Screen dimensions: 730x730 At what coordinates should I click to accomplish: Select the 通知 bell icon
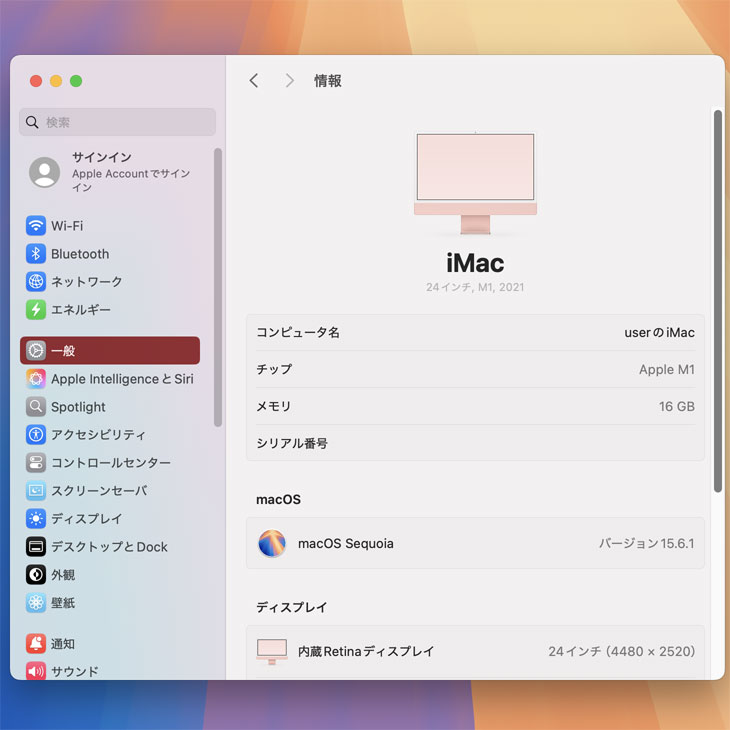pos(36,643)
